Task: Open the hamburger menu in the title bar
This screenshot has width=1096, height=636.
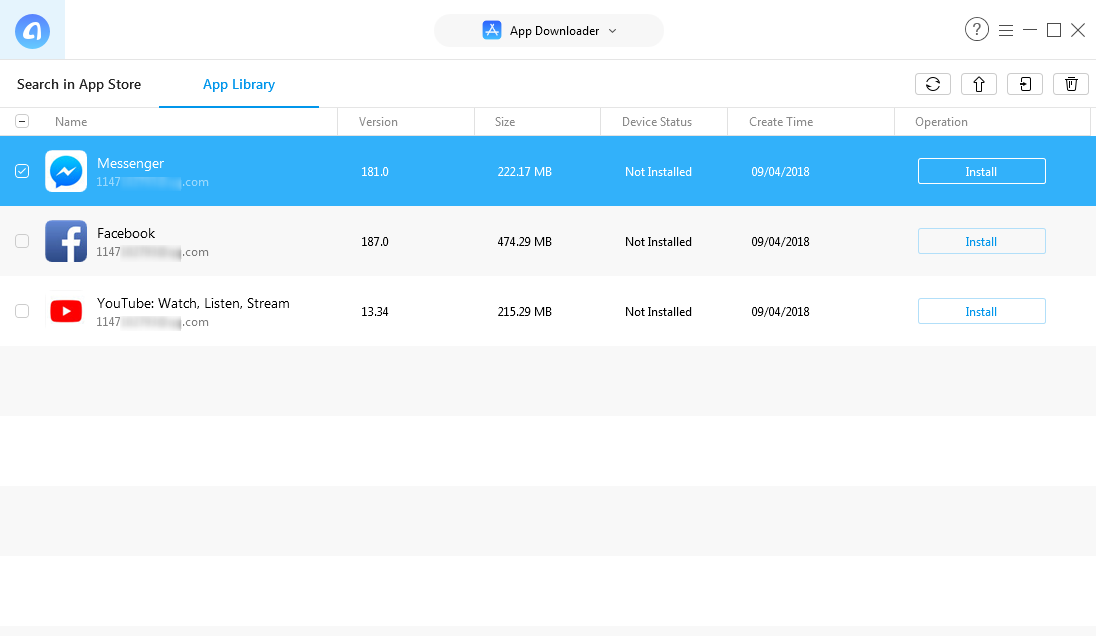Action: (x=1006, y=30)
